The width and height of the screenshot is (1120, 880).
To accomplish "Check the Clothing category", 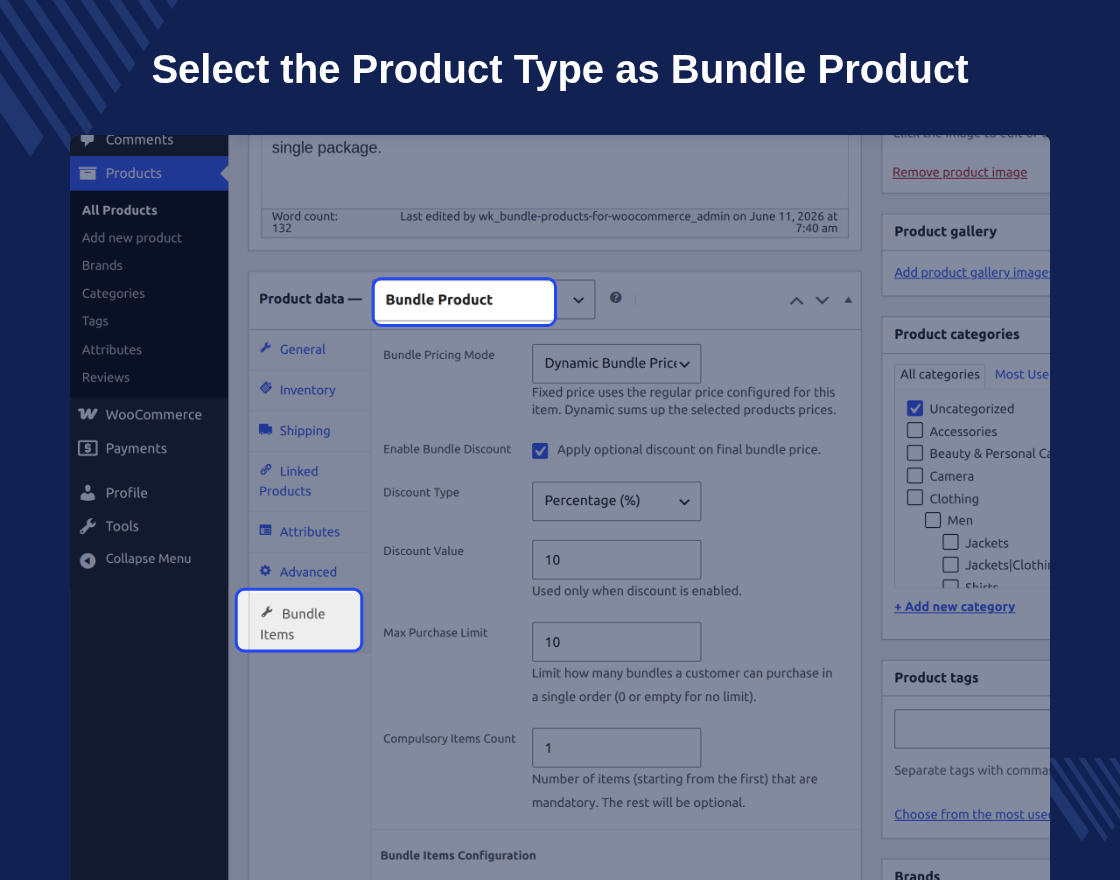I will tap(915, 497).
